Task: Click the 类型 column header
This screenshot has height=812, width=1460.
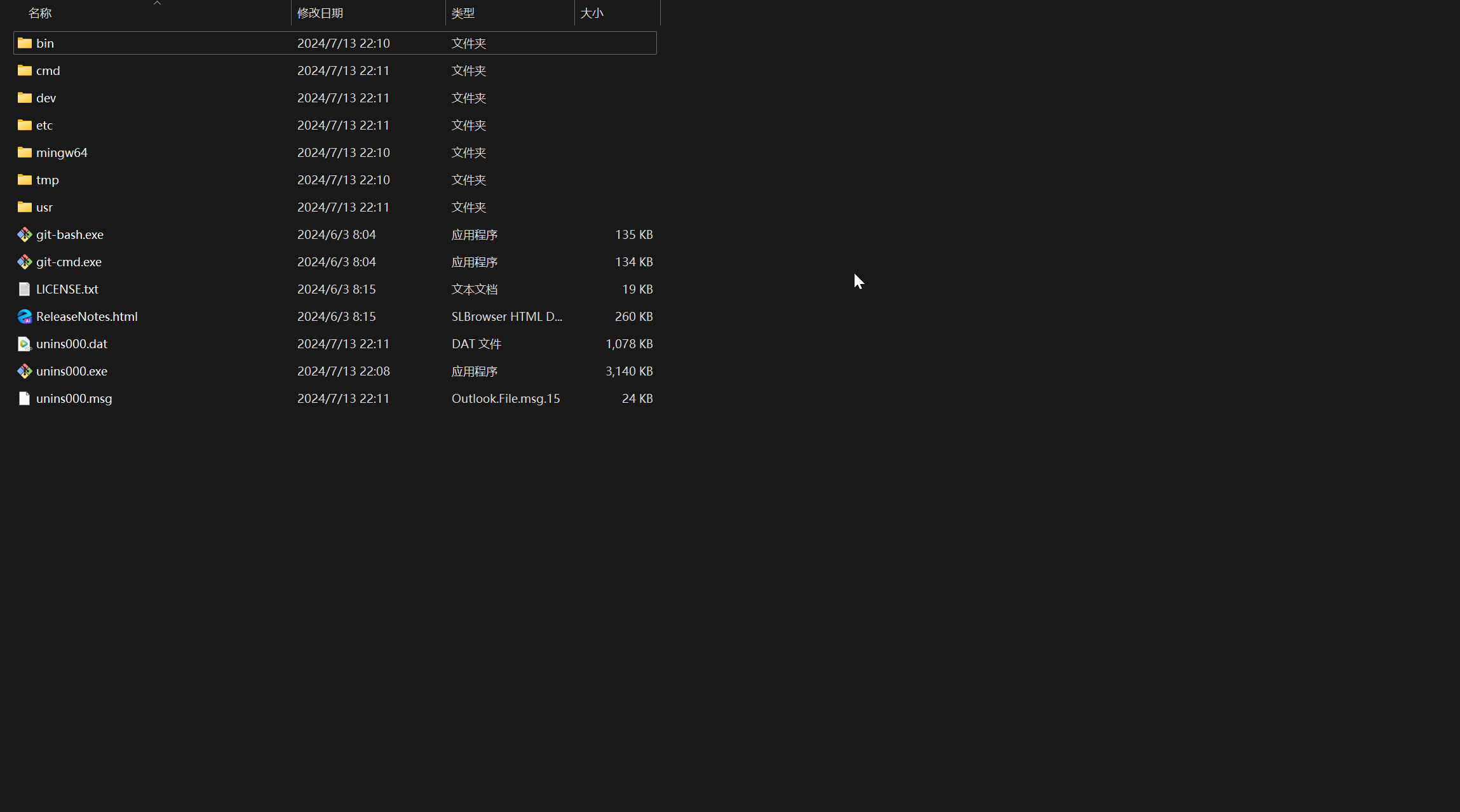Action: pos(463,13)
